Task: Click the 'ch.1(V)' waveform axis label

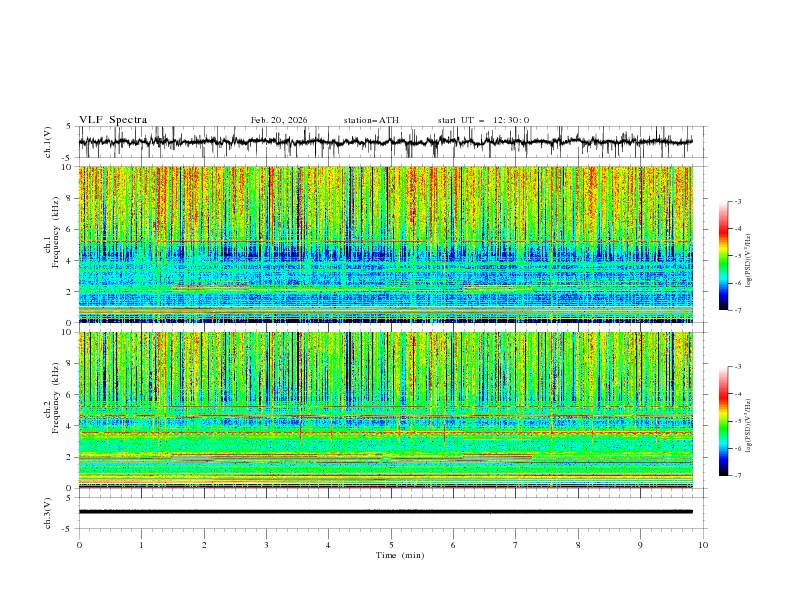Action: [48, 142]
